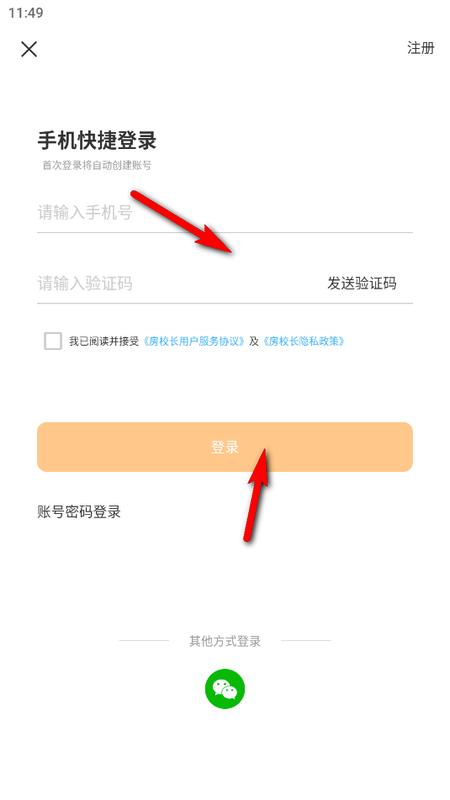The height and width of the screenshot is (800, 450).
Task: Tap the divider line left of 其他方式登录
Action: tap(144, 641)
